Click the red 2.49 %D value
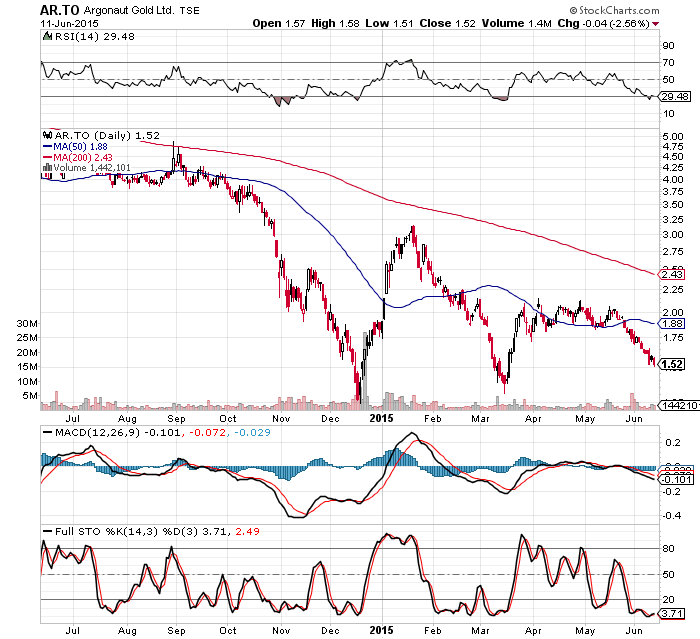Screen dimensions: 700x639 coord(247,531)
